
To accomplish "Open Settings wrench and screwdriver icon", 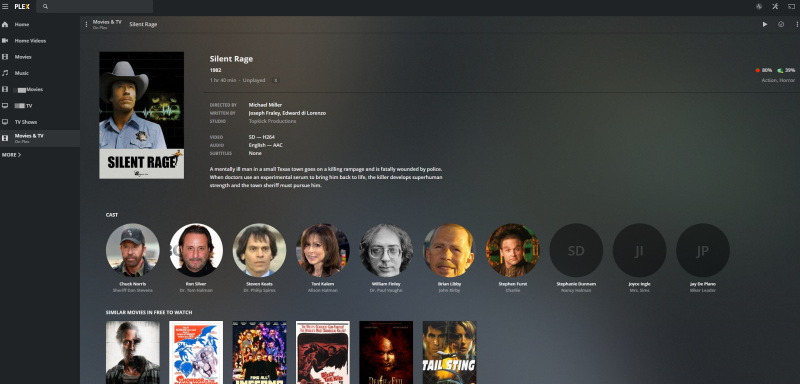I will (x=775, y=7).
